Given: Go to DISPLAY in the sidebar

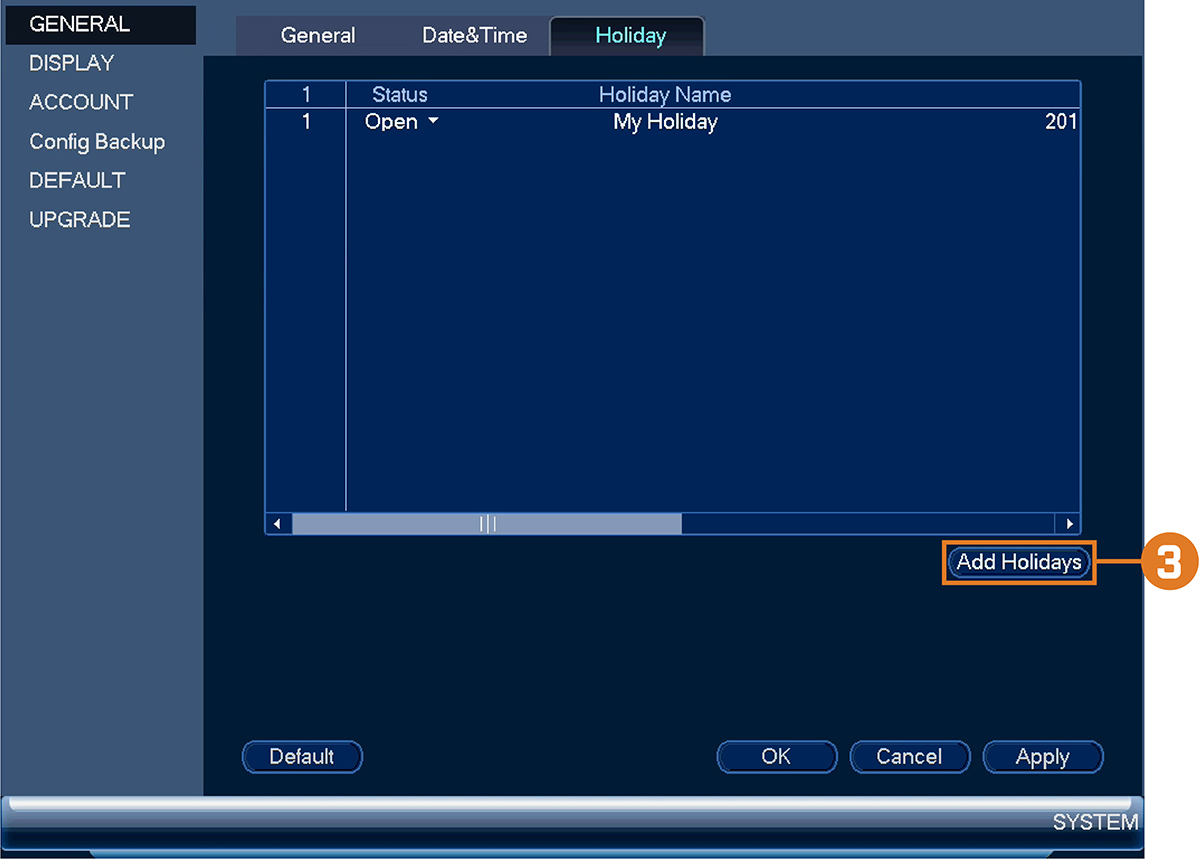Looking at the screenshot, I should [72, 63].
